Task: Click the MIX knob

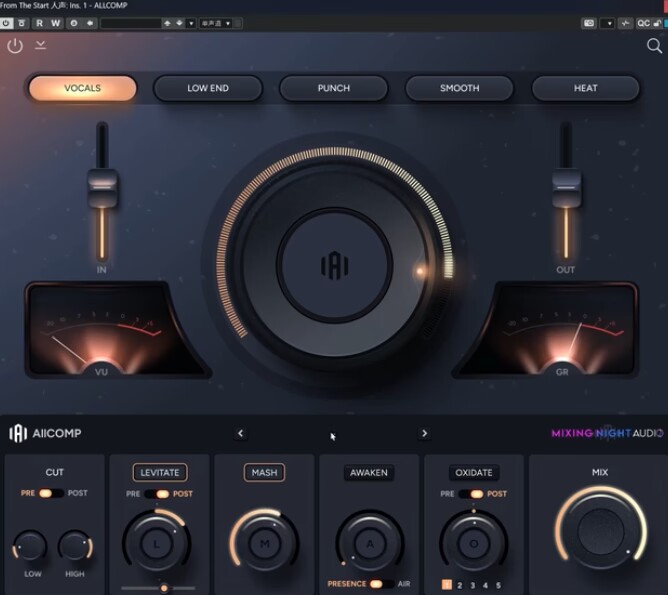Action: [600, 532]
